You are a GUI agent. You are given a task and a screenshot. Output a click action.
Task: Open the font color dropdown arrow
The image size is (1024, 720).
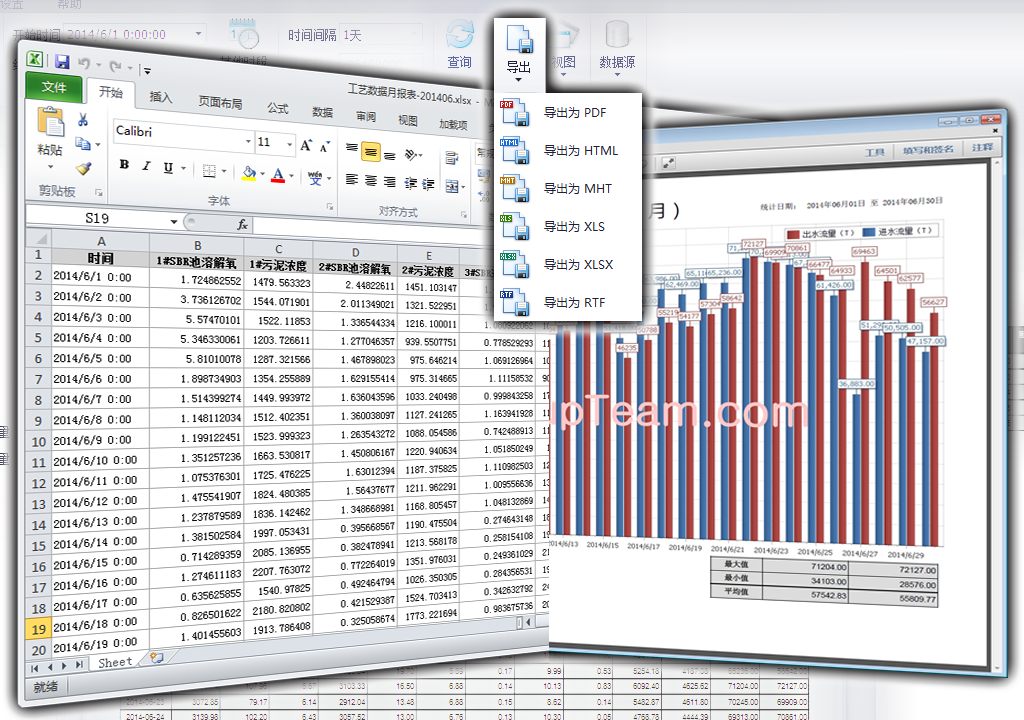pos(291,176)
